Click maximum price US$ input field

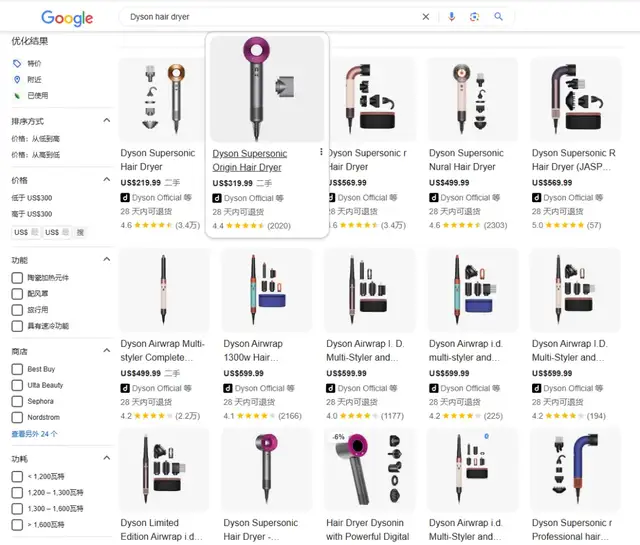(x=57, y=232)
